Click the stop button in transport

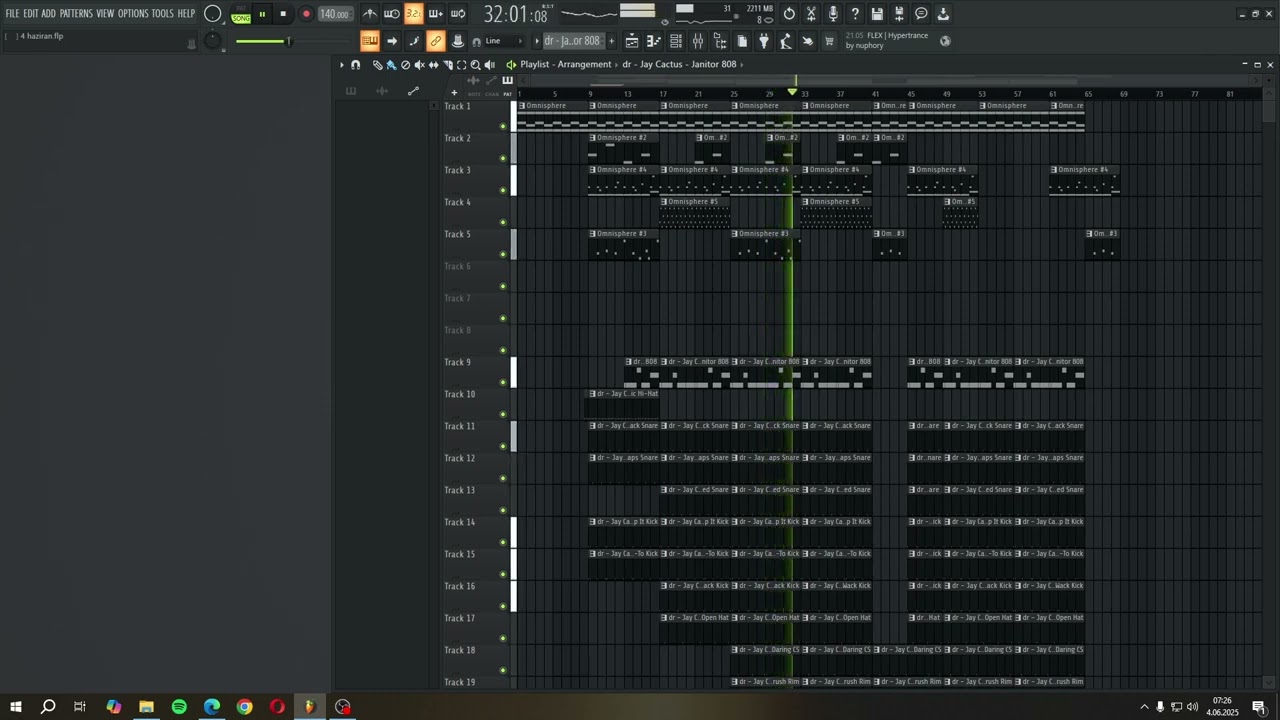tap(283, 14)
